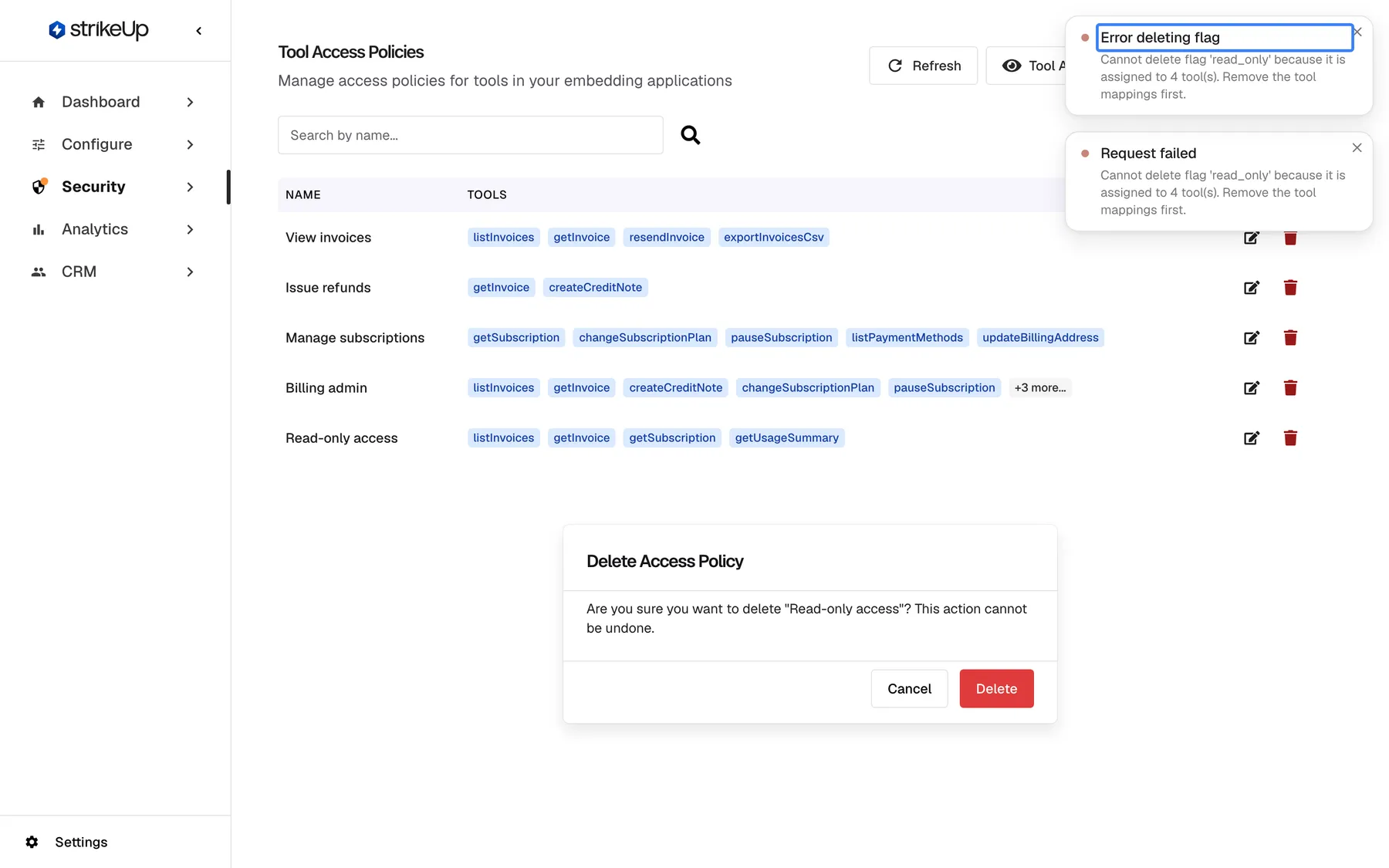The image size is (1389, 868).
Task: Click the strikeUp logo
Action: pos(98,29)
